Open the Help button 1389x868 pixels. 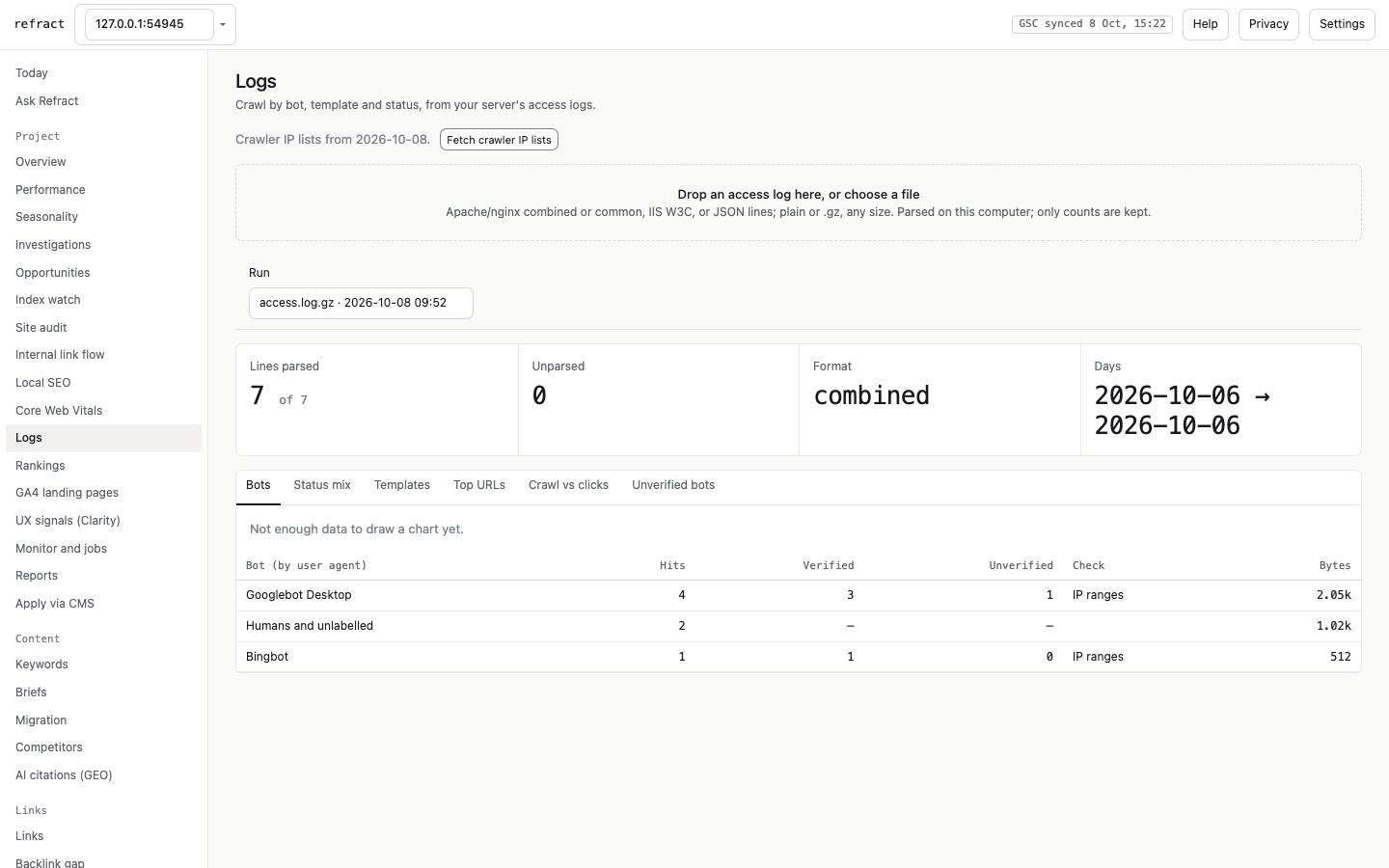(x=1205, y=24)
